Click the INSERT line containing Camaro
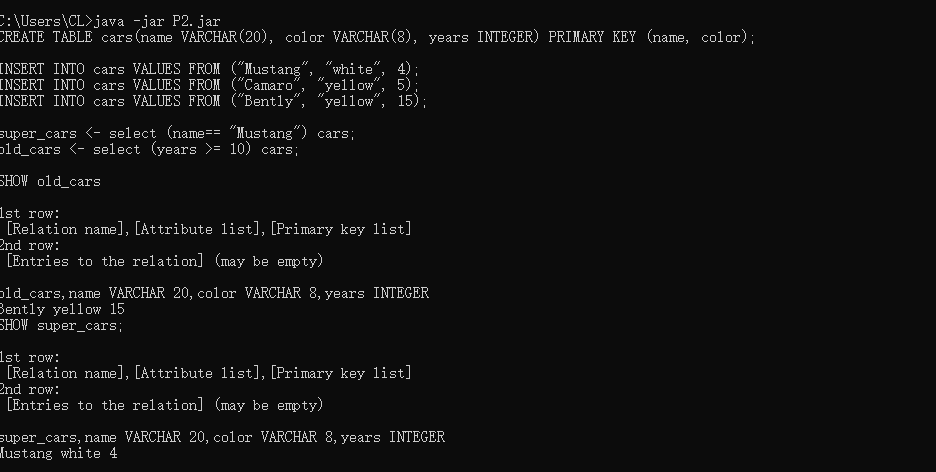The height and width of the screenshot is (472, 936). [x=210, y=85]
